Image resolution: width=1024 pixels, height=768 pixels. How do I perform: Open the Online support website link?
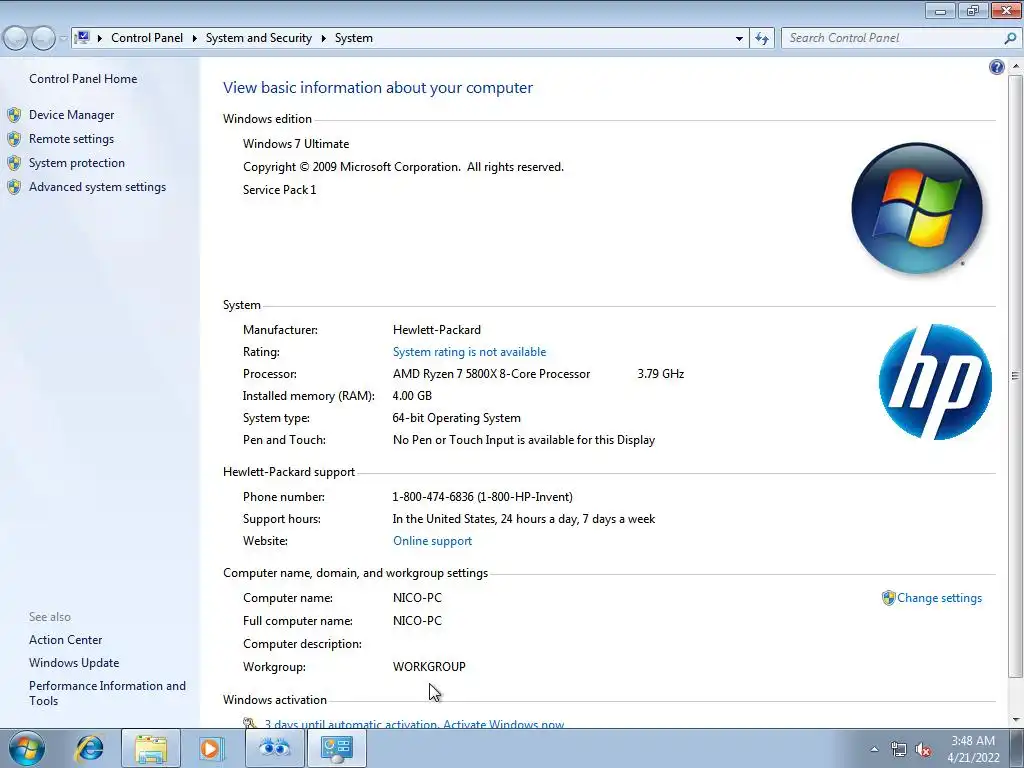(x=432, y=541)
